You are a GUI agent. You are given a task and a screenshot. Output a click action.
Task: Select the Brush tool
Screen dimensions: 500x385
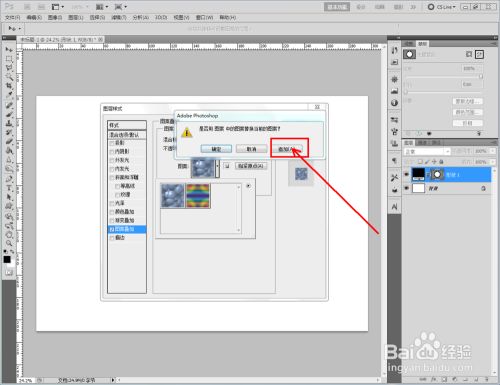[x=9, y=114]
